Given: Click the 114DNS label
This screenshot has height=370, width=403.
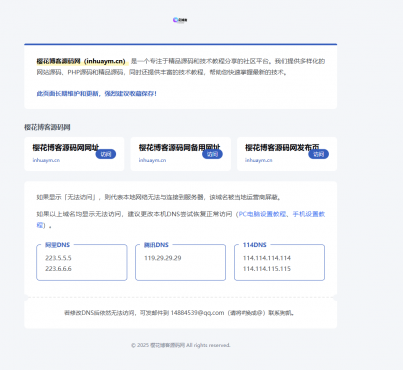Looking at the screenshot, I should (x=255, y=245).
